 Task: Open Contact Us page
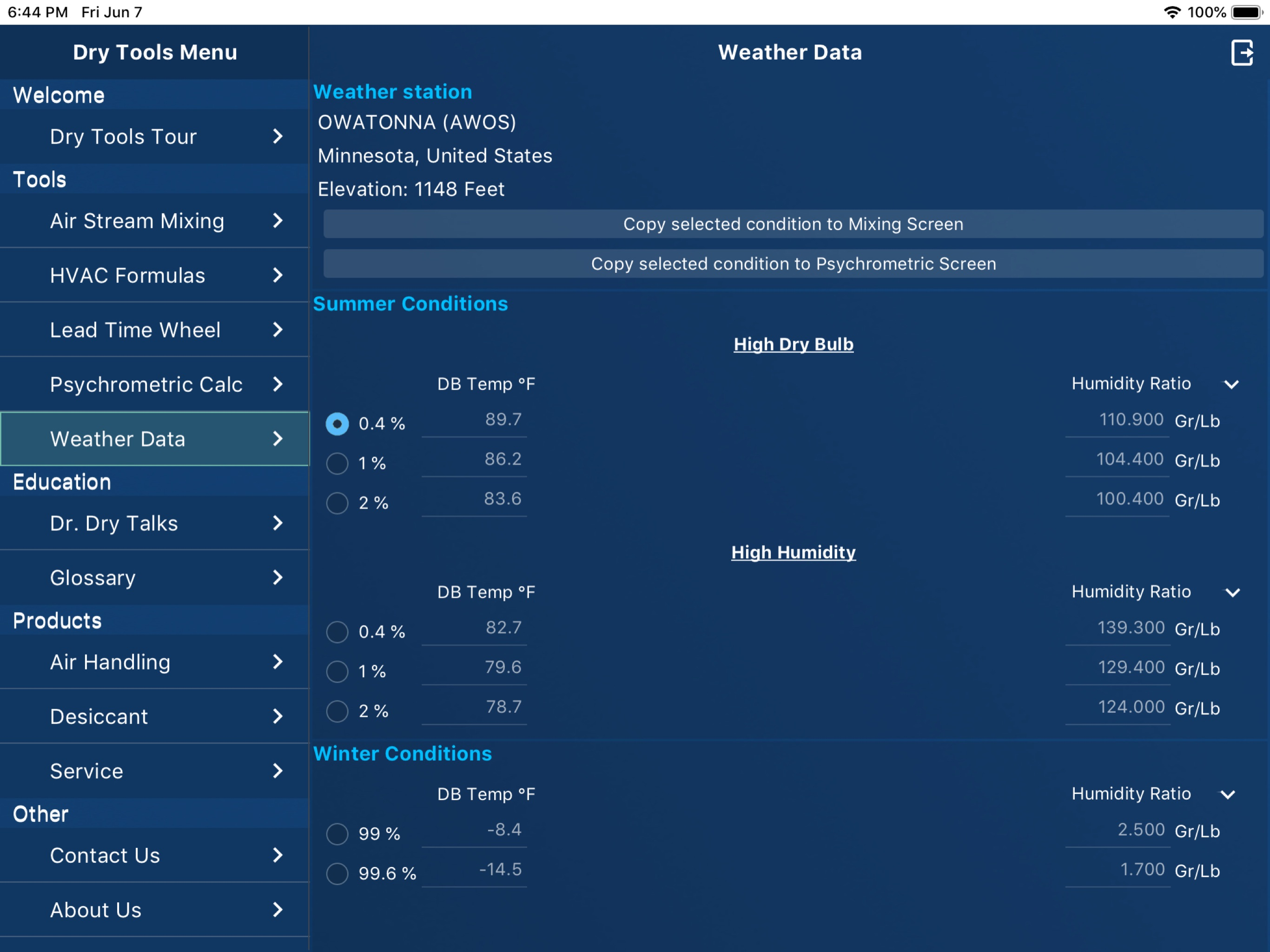pos(154,855)
